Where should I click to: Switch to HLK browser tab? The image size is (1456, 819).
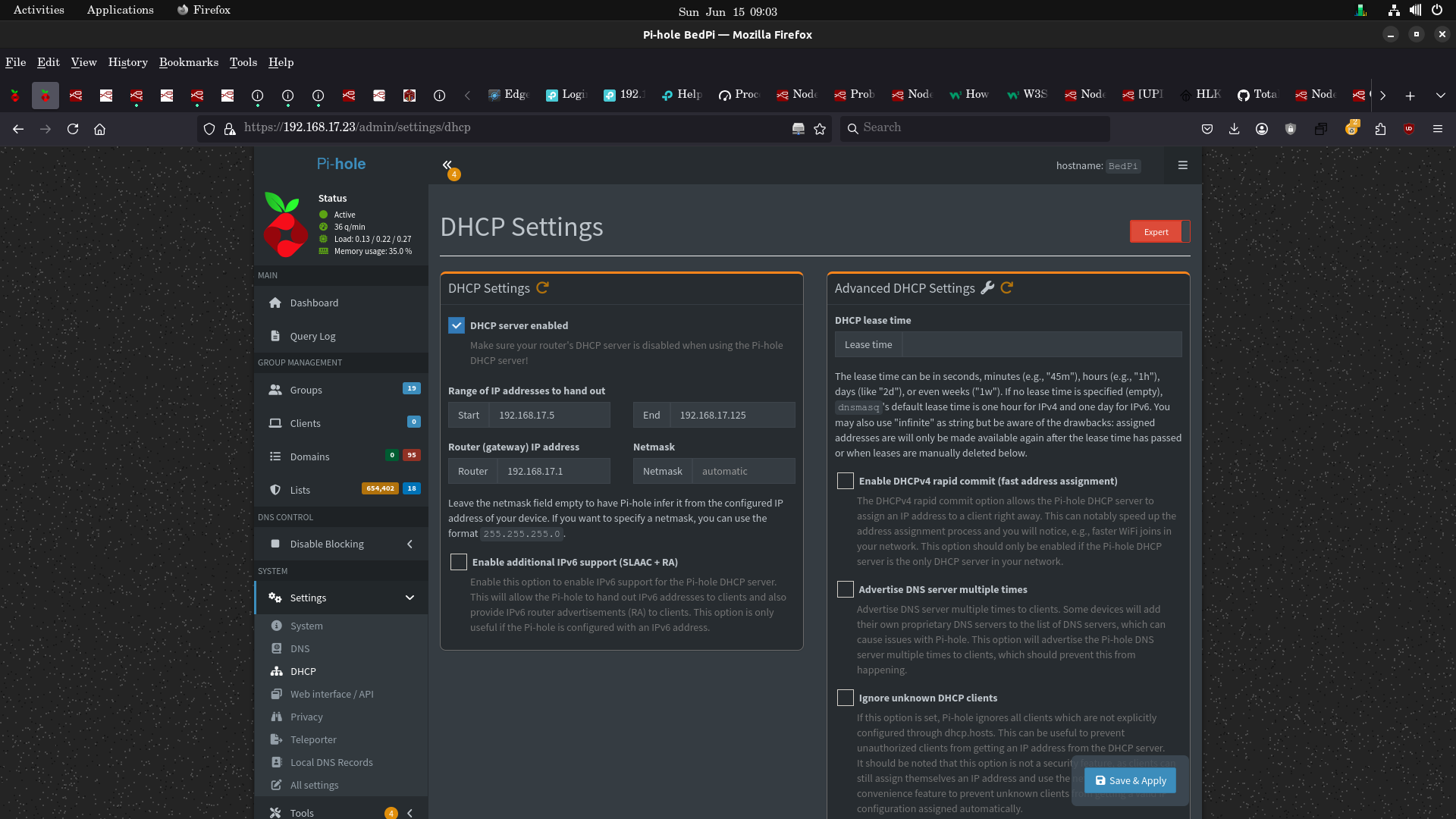click(x=1200, y=95)
